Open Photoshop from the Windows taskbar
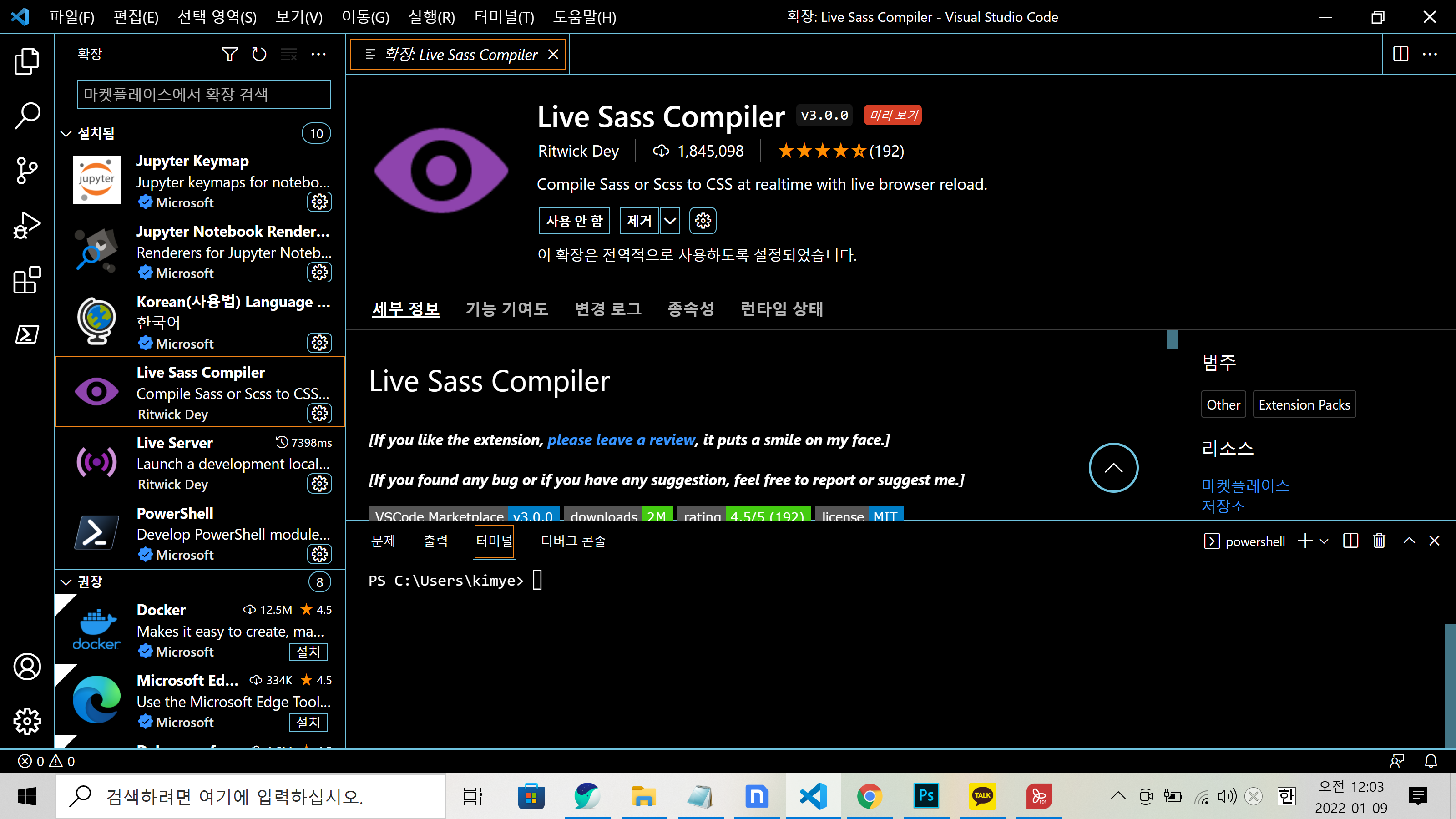1456x819 pixels. 926,796
